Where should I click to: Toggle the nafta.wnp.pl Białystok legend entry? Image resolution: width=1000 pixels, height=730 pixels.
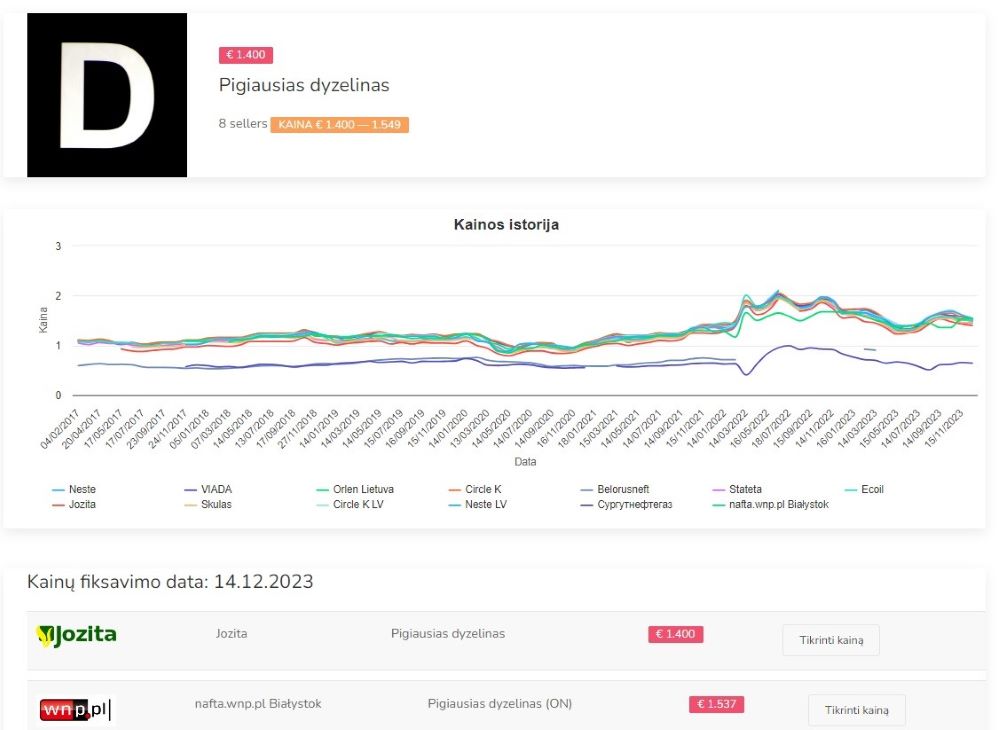coord(770,504)
